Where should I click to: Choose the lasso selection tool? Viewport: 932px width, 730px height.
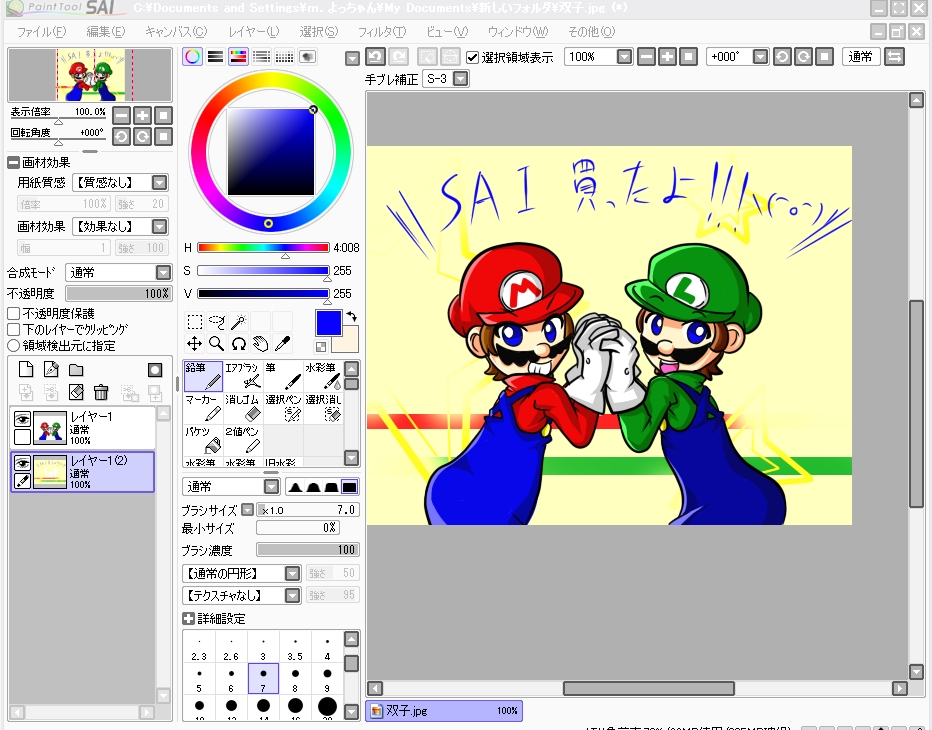216,322
